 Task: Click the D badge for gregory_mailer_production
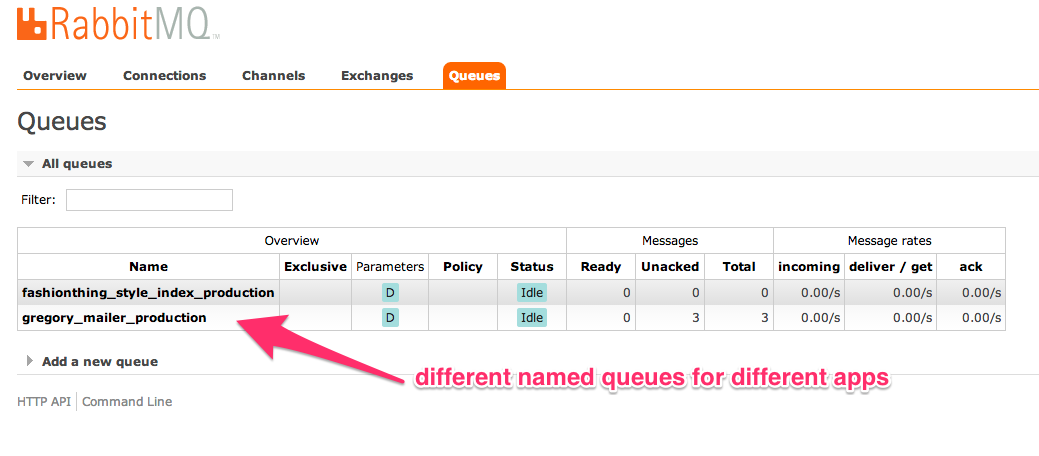(390, 317)
